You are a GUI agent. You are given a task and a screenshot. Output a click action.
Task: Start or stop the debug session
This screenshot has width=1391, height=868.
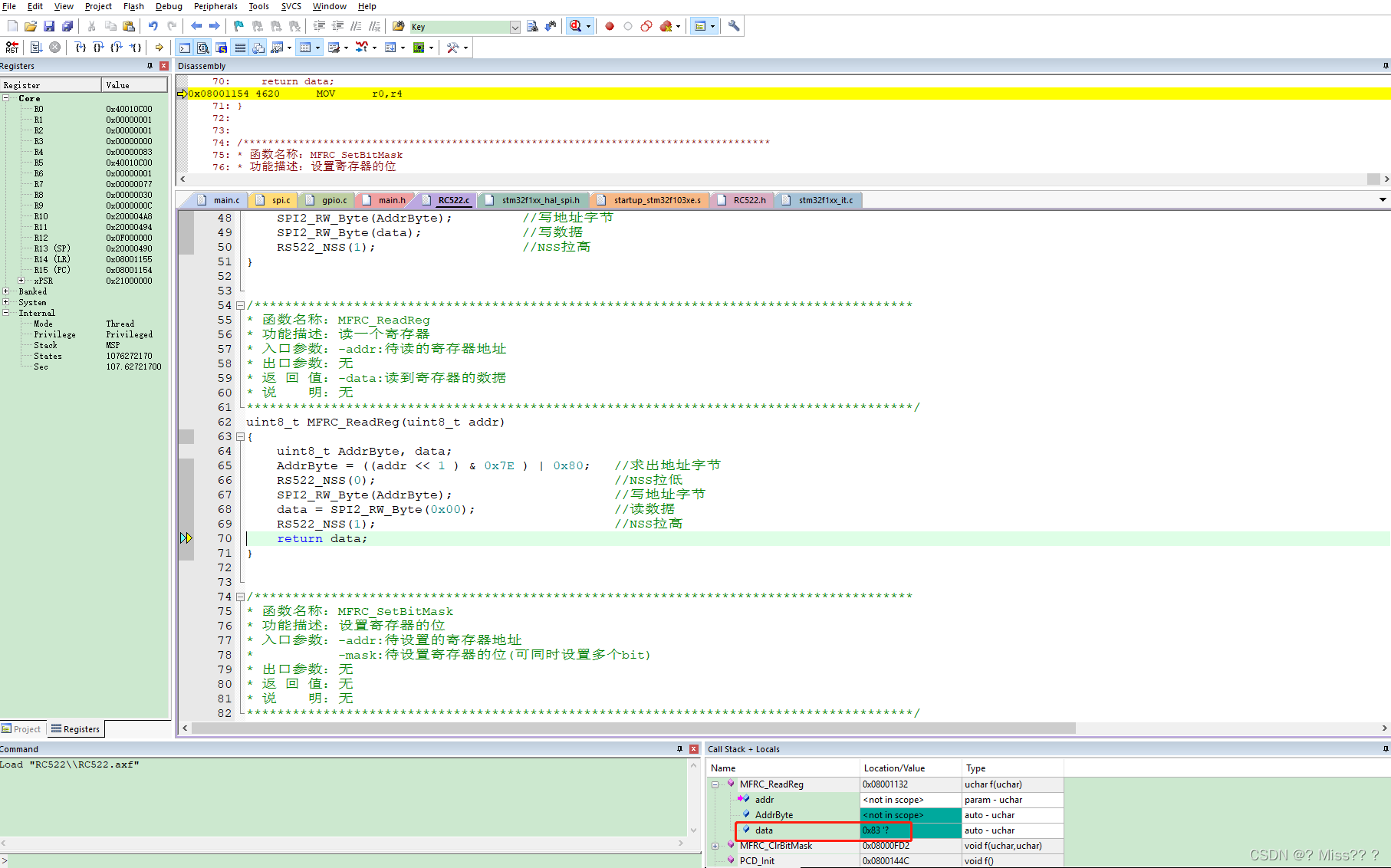click(576, 26)
